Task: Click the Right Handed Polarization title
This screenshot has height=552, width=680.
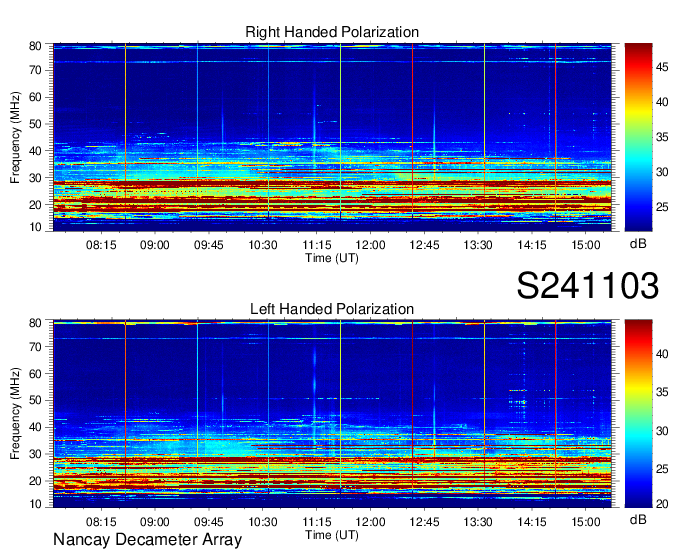Action: pyautogui.click(x=332, y=32)
